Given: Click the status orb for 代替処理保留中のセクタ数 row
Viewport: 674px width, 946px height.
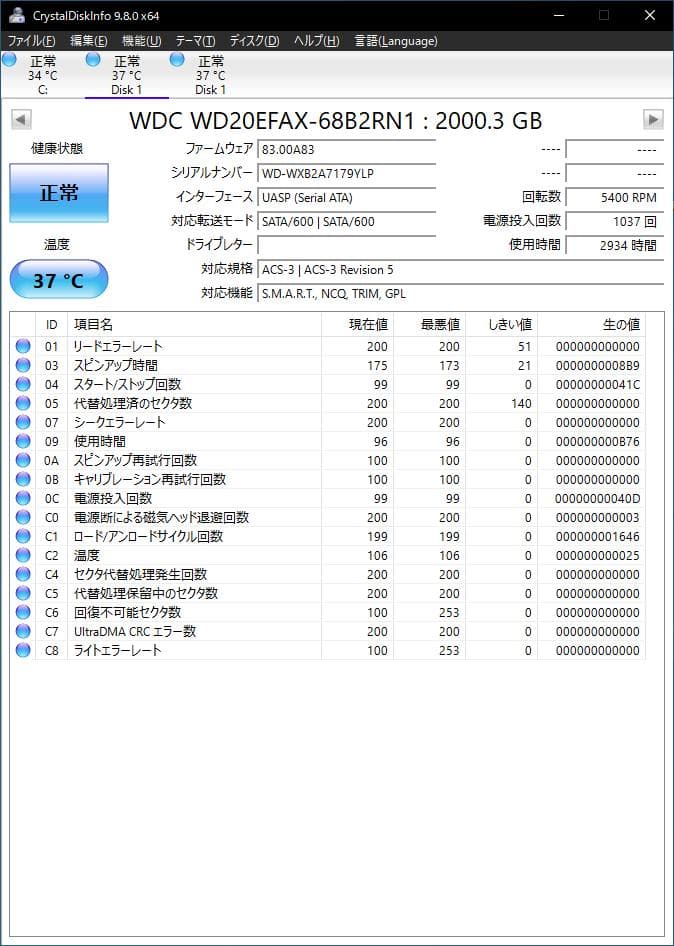Looking at the screenshot, I should pos(23,593).
